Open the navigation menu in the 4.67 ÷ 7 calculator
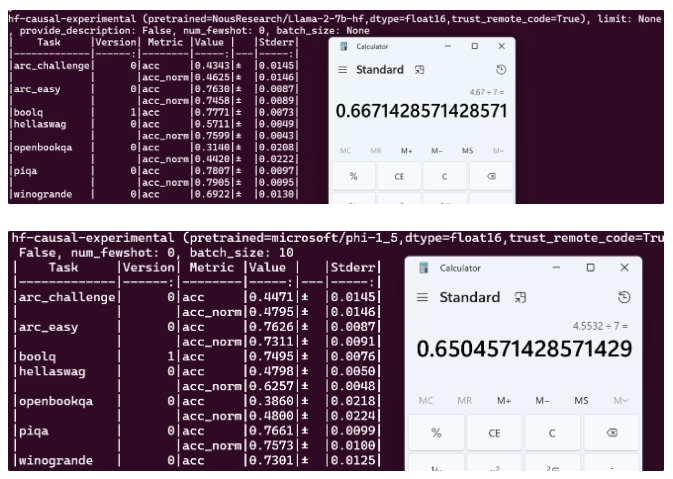 pos(343,70)
